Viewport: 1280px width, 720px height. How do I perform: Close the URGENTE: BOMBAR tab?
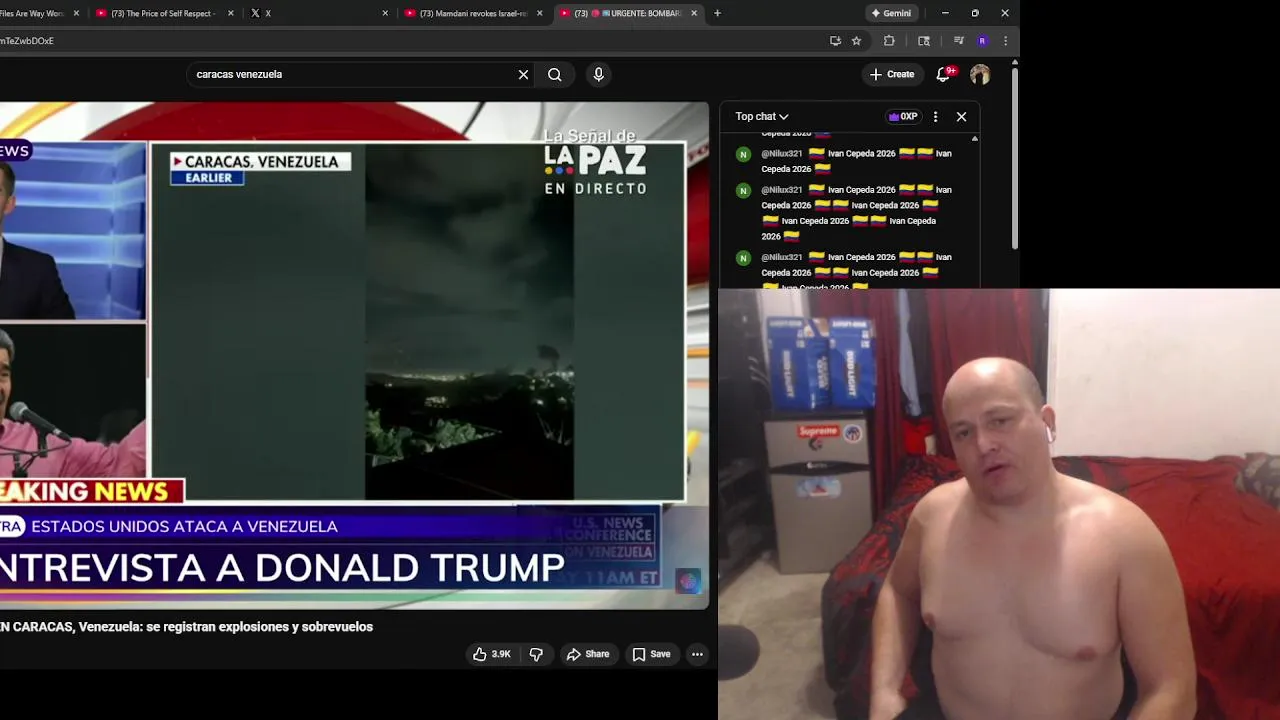coord(694,13)
